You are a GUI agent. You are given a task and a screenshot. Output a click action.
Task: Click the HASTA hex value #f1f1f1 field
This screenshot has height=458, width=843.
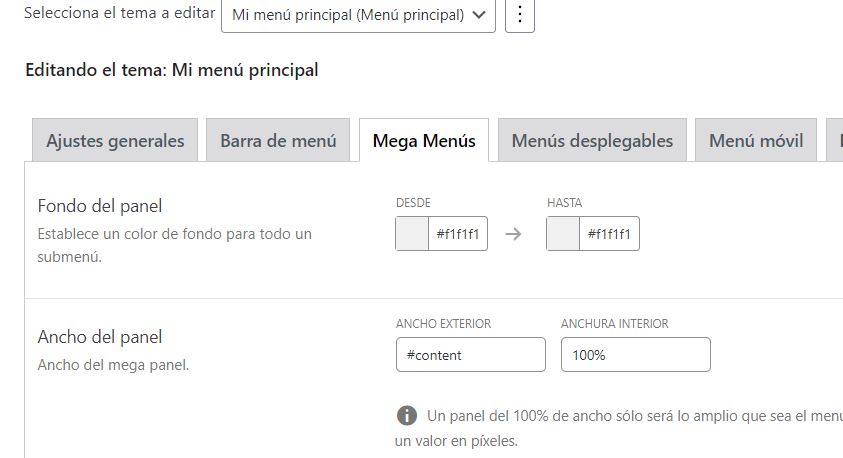[x=609, y=234]
